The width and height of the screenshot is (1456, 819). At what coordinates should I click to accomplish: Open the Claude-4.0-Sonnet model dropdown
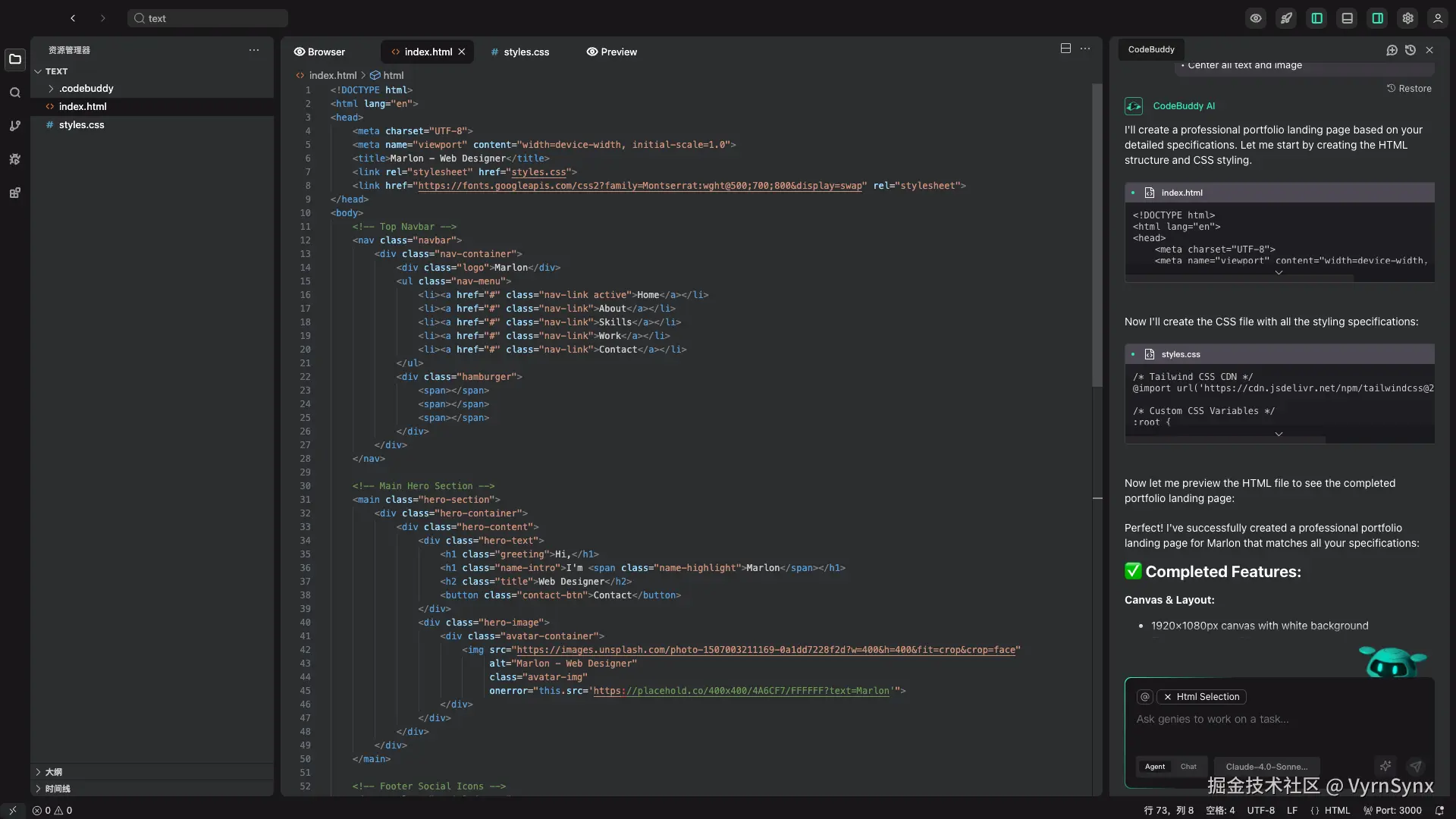click(x=1266, y=767)
